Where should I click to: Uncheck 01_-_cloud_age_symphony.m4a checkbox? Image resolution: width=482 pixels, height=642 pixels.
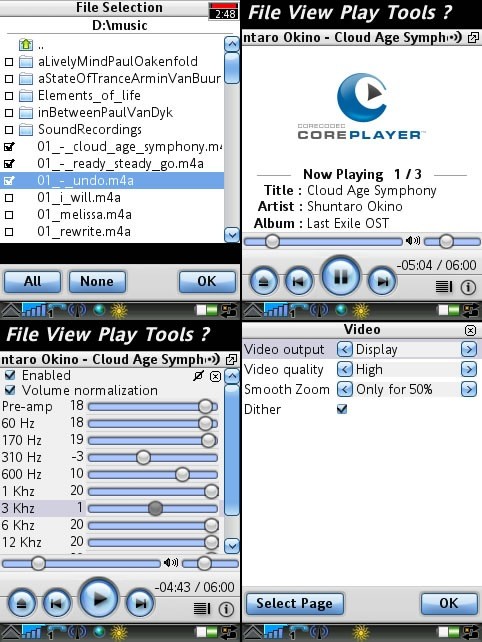coord(9,147)
